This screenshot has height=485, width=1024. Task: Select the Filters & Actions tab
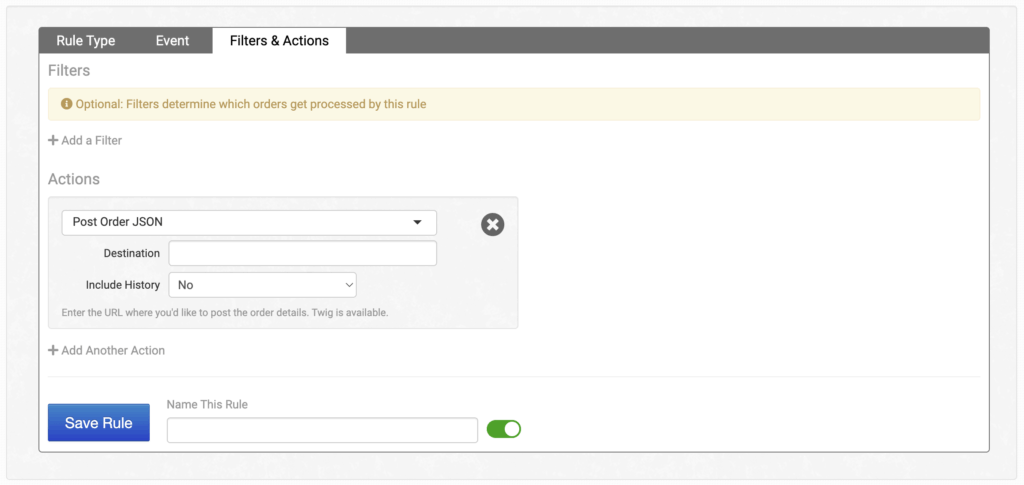(x=279, y=41)
